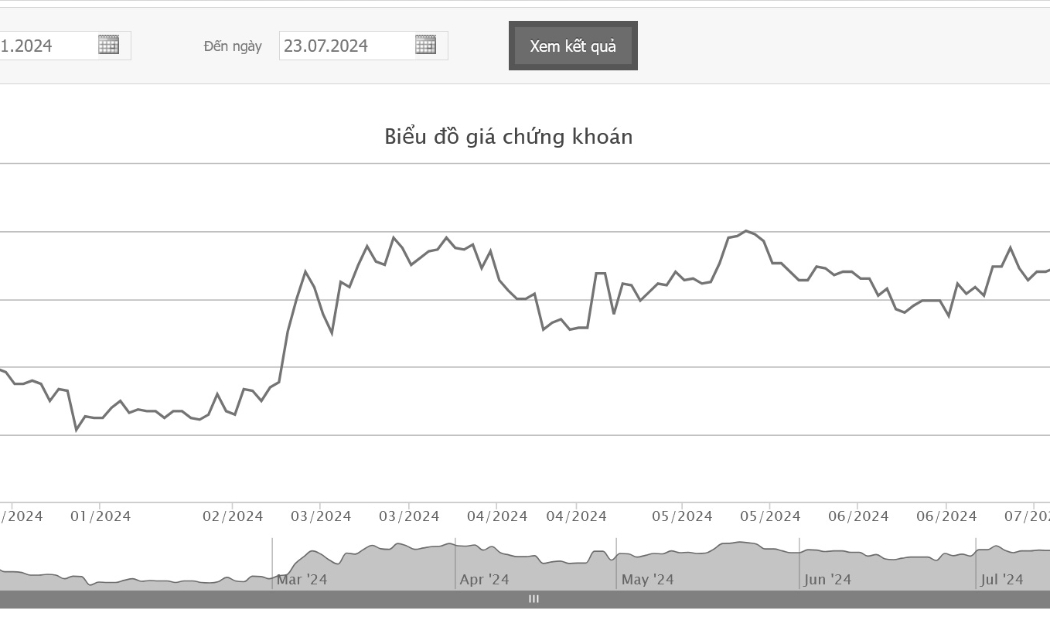The height and width of the screenshot is (630, 1050).
Task: Click the 02/2024 x-axis label
Action: tap(232, 516)
